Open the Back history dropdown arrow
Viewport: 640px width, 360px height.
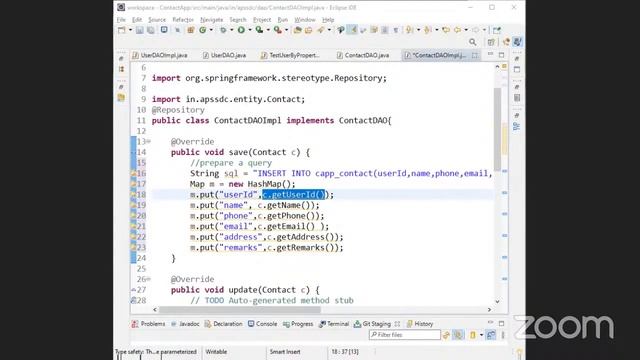(466, 30)
